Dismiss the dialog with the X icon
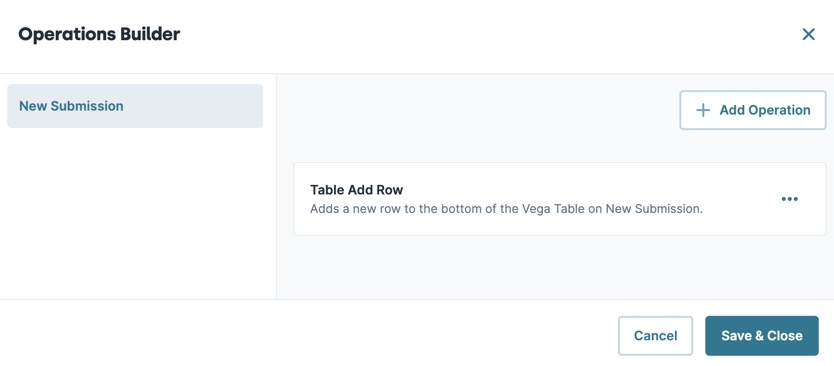 click(x=808, y=35)
